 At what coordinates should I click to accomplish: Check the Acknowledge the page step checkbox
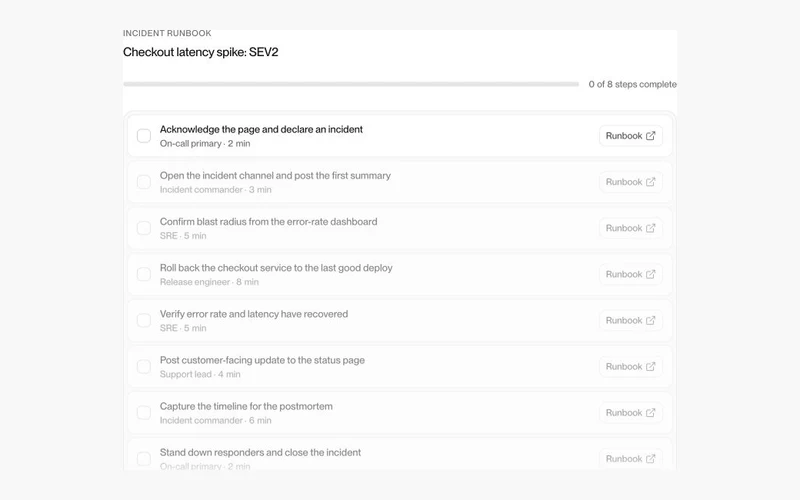(x=144, y=136)
